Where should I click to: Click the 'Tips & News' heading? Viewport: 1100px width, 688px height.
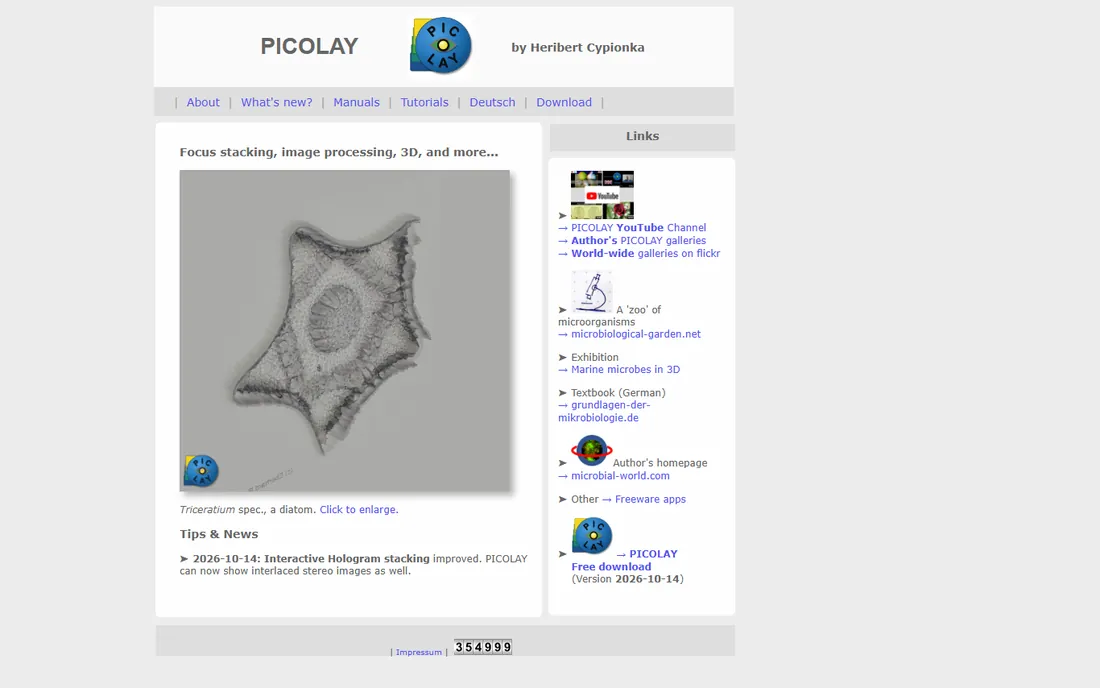(219, 534)
